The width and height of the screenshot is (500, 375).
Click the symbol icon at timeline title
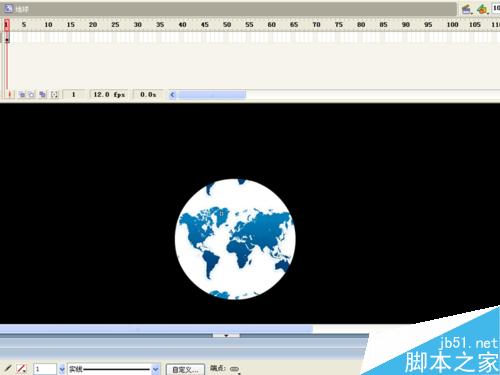click(8, 9)
